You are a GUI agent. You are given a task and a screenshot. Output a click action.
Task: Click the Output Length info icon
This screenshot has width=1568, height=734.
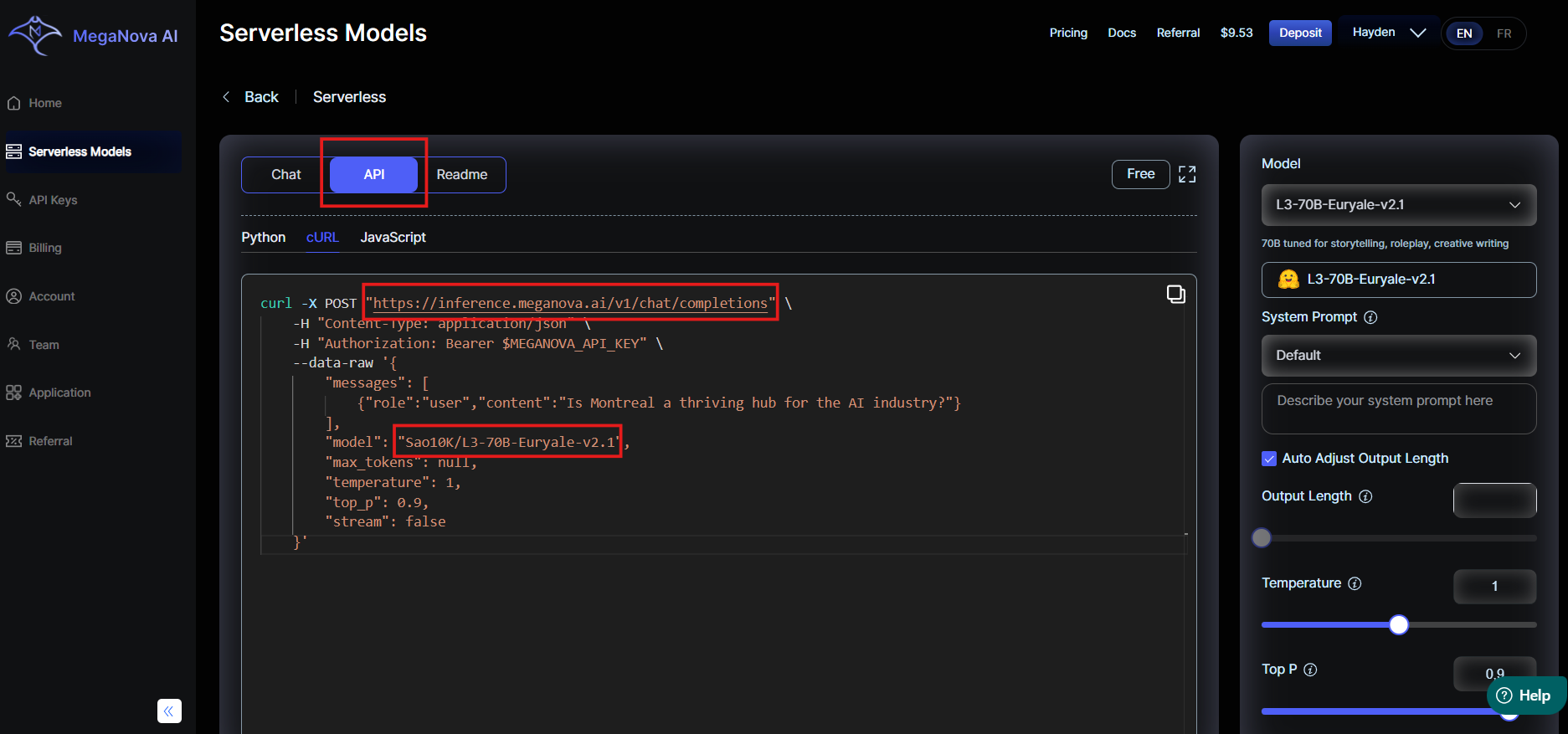(x=1365, y=496)
